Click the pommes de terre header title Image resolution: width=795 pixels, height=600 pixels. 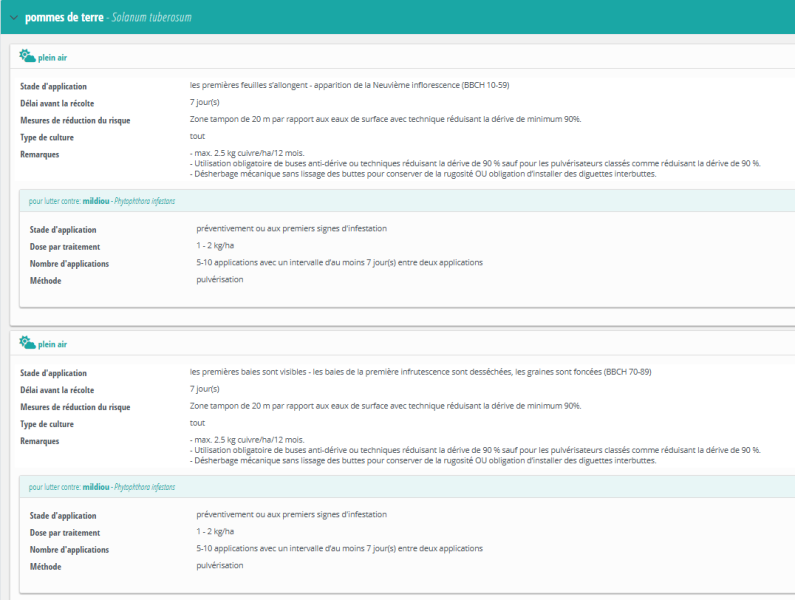coord(60,18)
